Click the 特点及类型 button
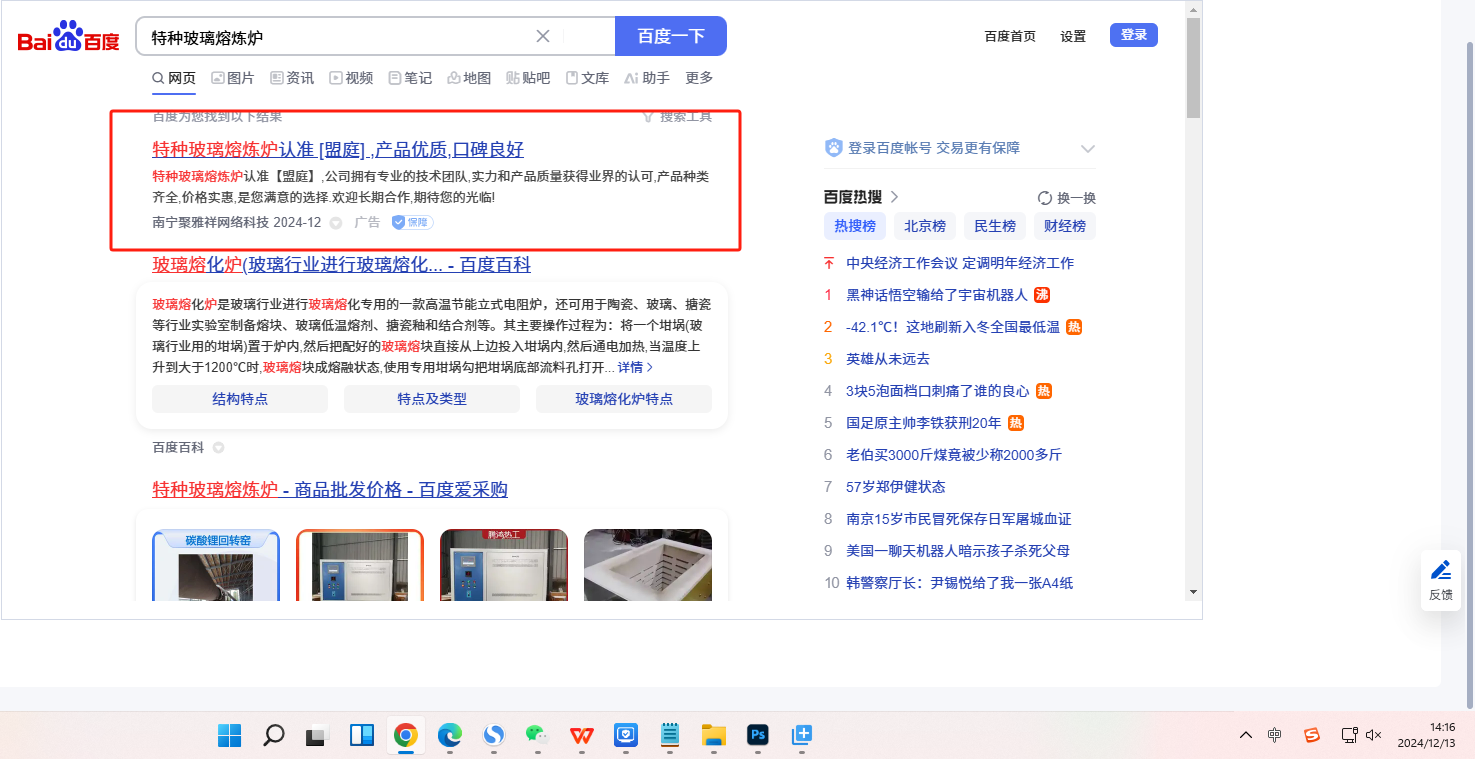 click(x=432, y=399)
